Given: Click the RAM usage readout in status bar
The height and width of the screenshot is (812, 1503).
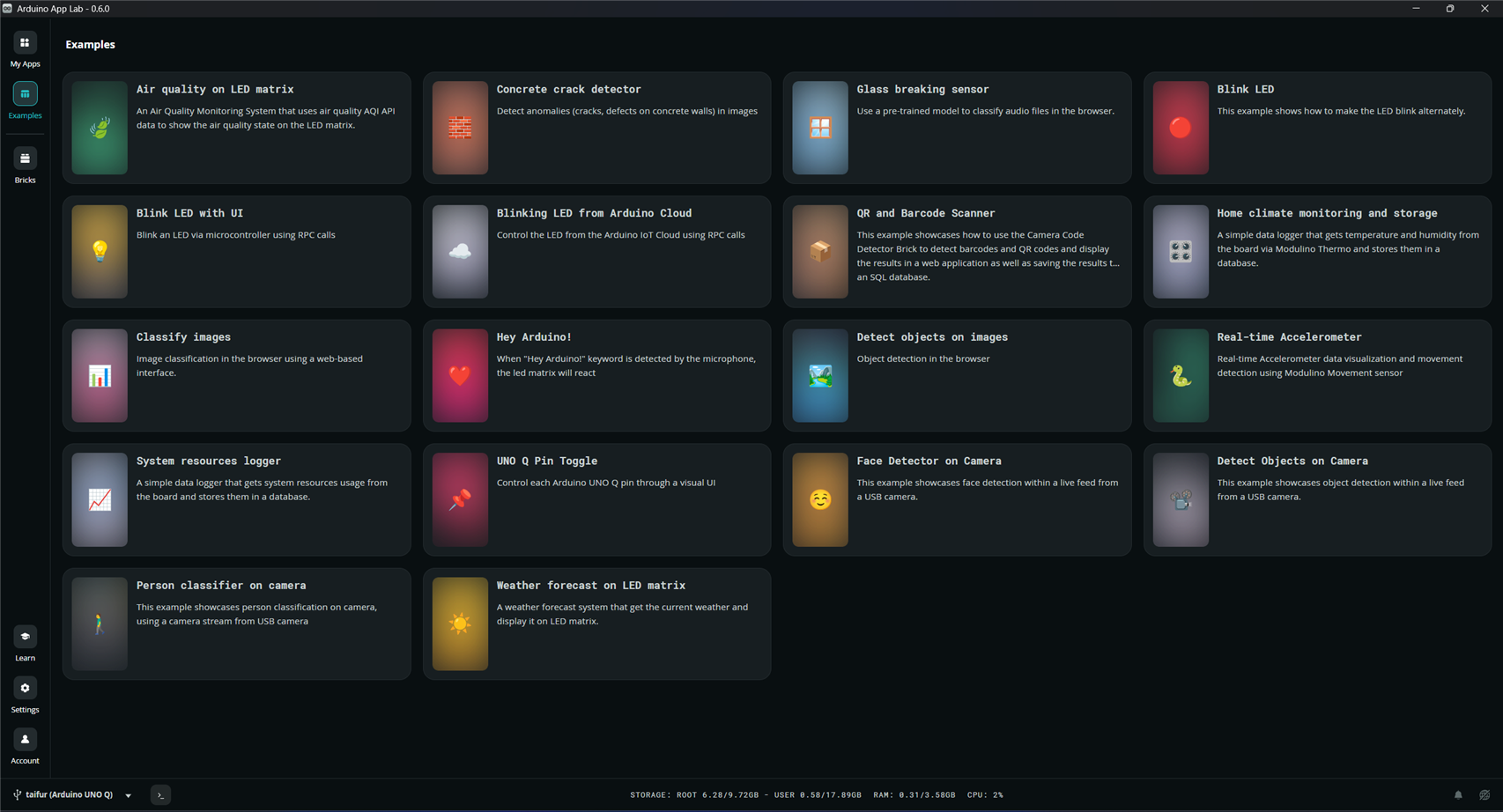Looking at the screenshot, I should point(914,795).
